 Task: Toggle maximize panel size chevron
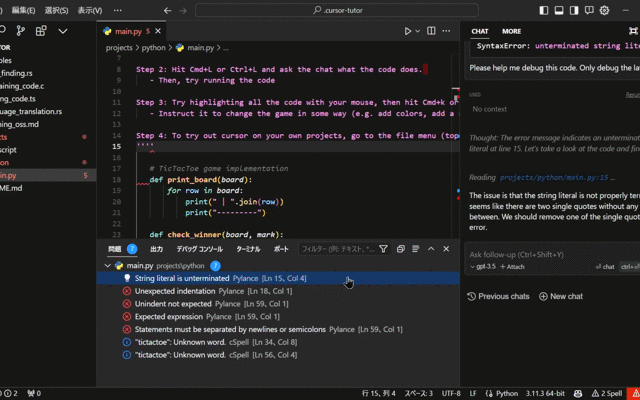pos(431,249)
